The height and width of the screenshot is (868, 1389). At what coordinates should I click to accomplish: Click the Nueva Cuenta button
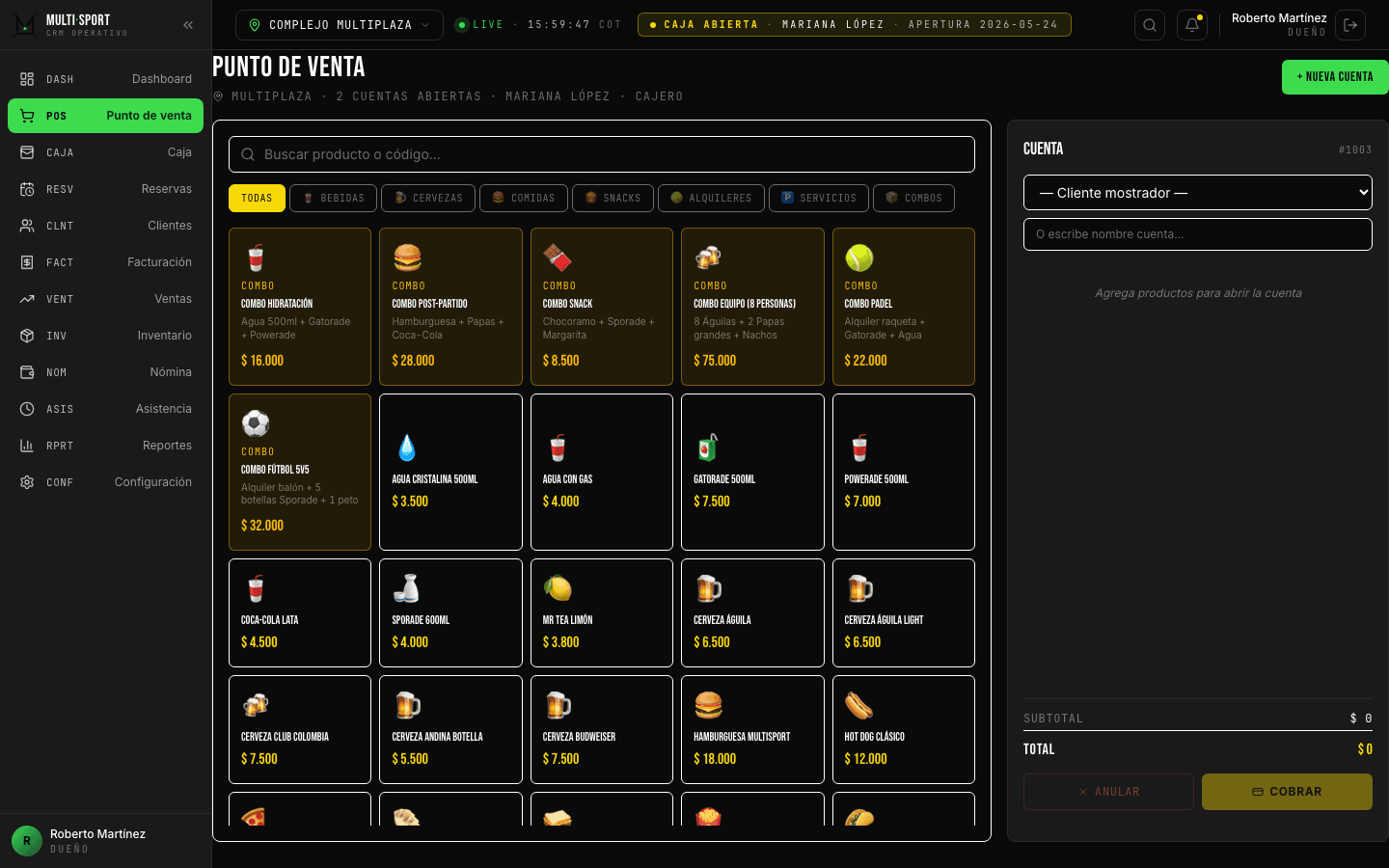coord(1335,77)
